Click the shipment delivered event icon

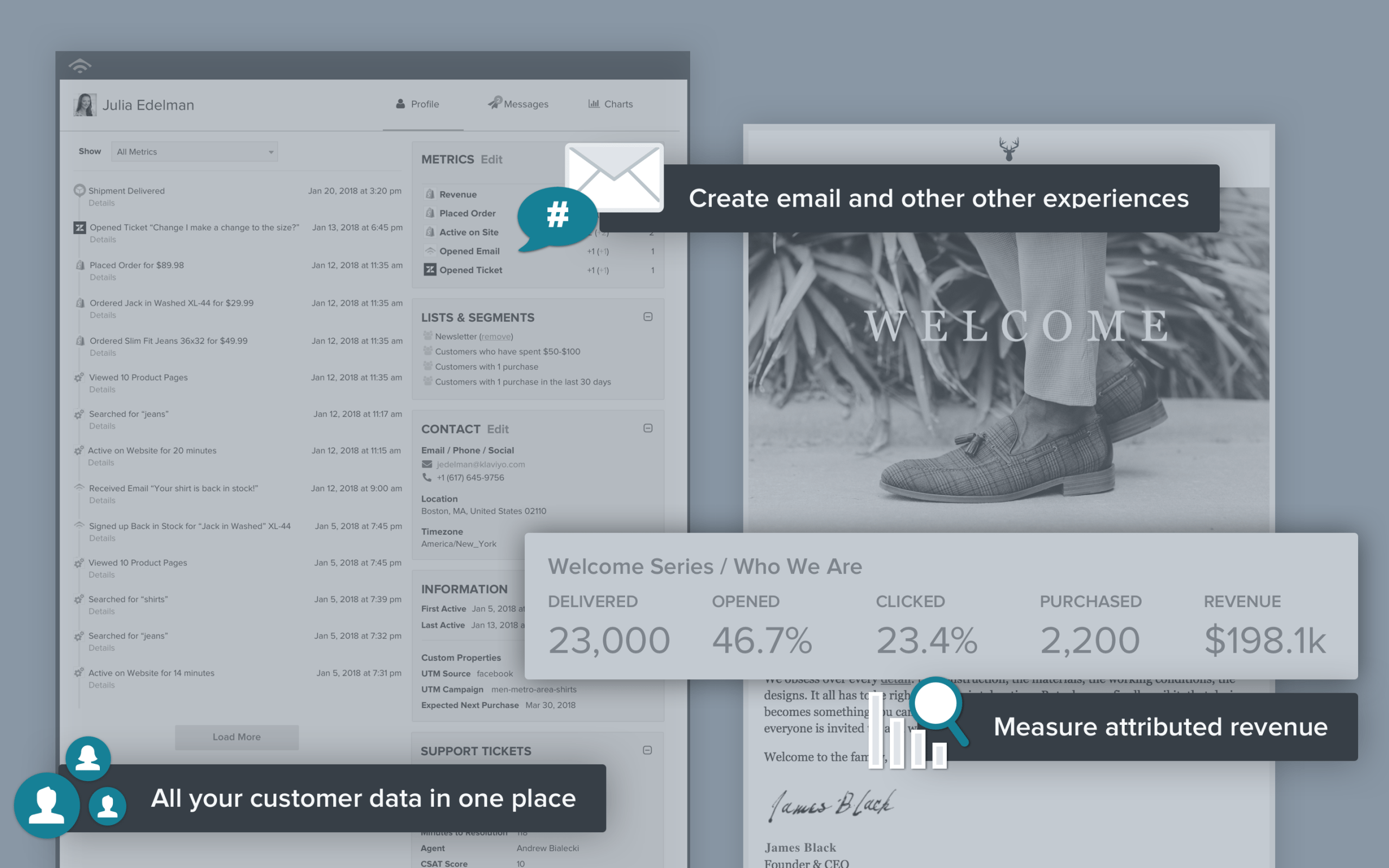(79, 192)
